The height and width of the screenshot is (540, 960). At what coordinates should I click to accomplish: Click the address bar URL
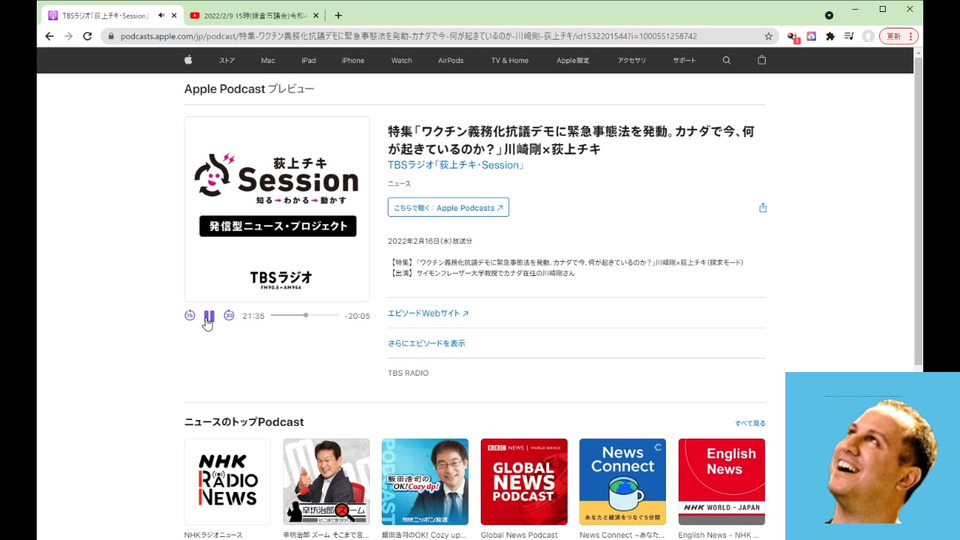[x=408, y=36]
